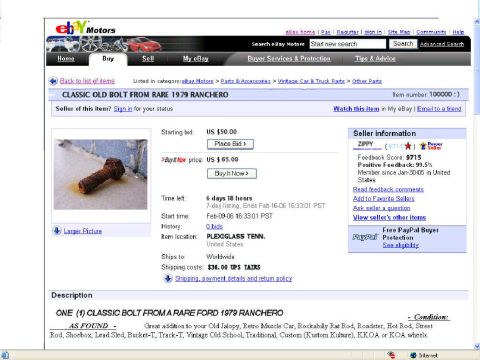Click Ask seller a question

[382, 208]
